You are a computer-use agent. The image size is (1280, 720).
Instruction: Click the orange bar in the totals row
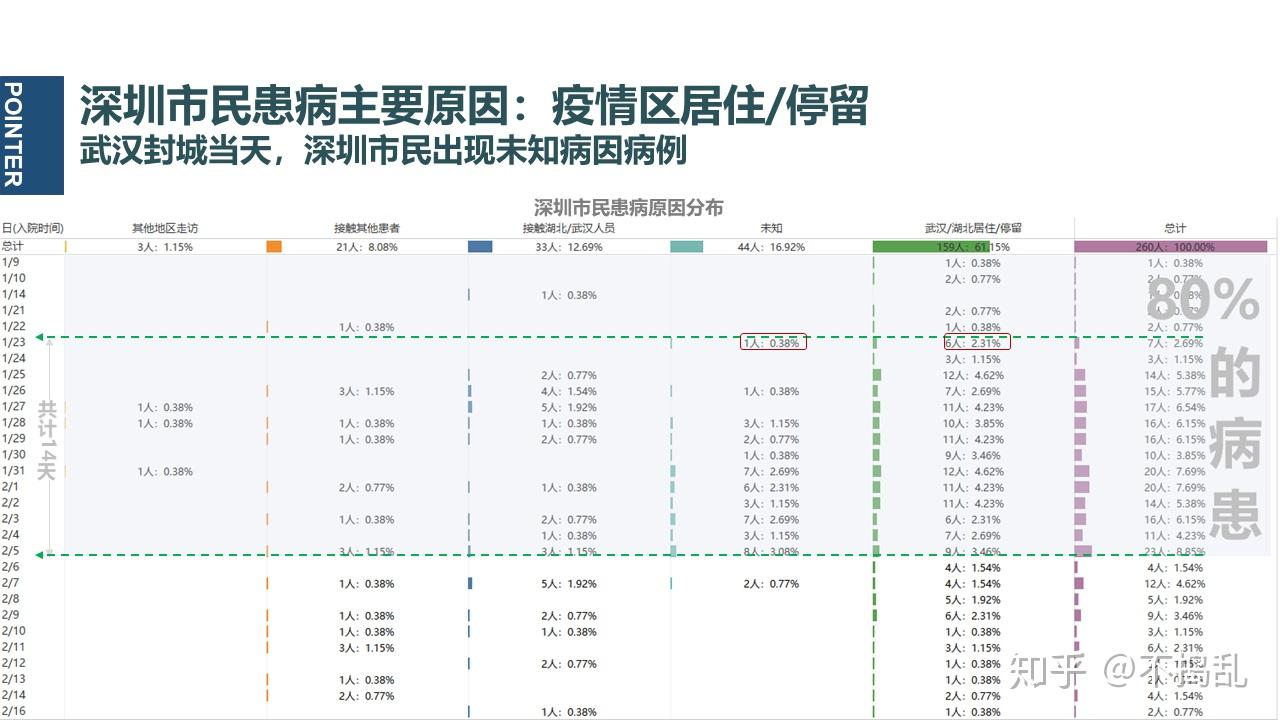tap(274, 246)
